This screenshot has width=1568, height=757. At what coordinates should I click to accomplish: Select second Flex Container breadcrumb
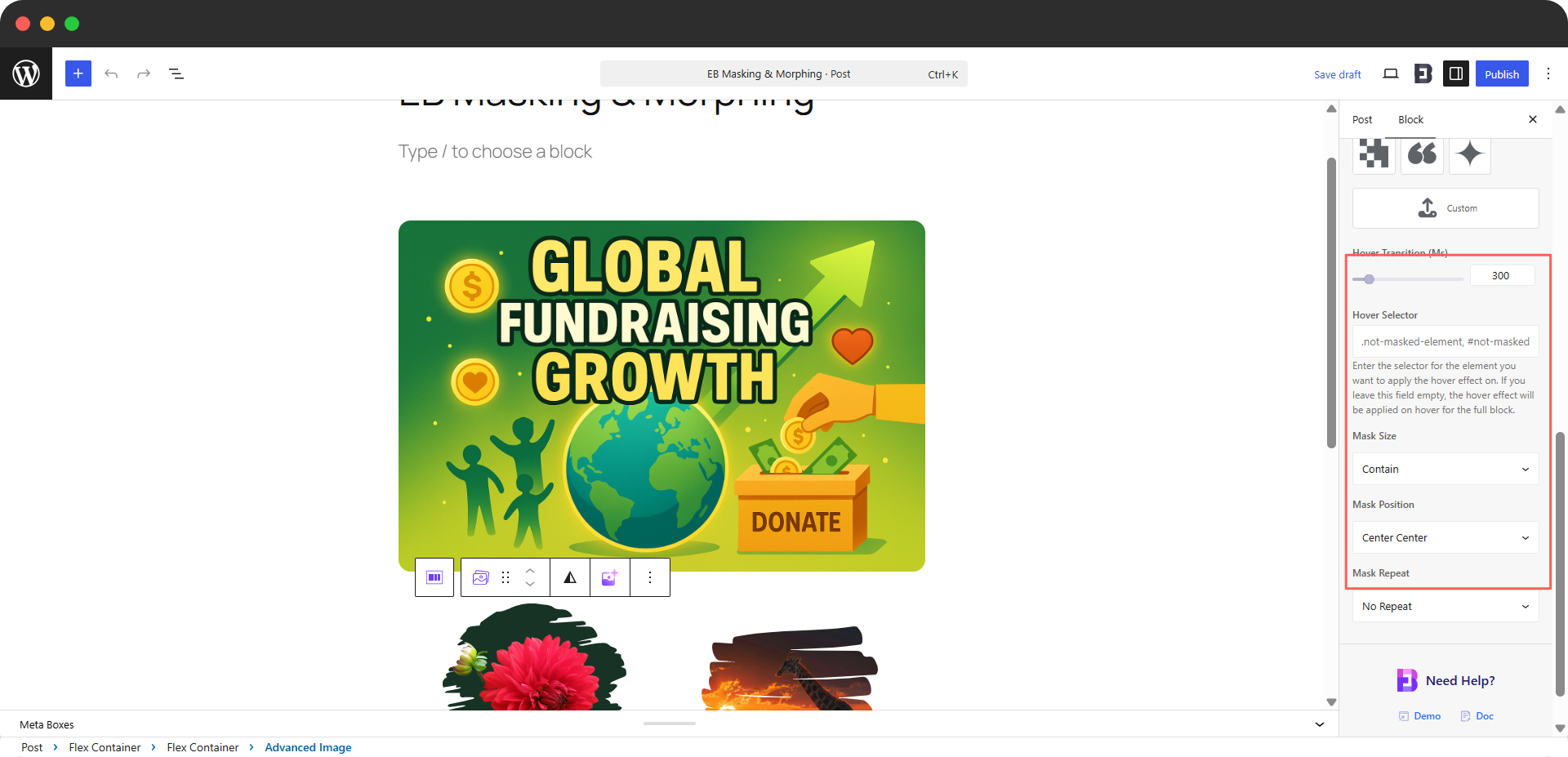tap(203, 747)
